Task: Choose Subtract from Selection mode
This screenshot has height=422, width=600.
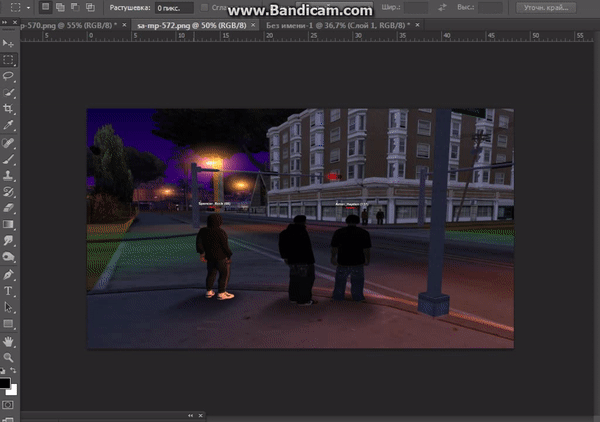Action: pyautogui.click(x=75, y=7)
